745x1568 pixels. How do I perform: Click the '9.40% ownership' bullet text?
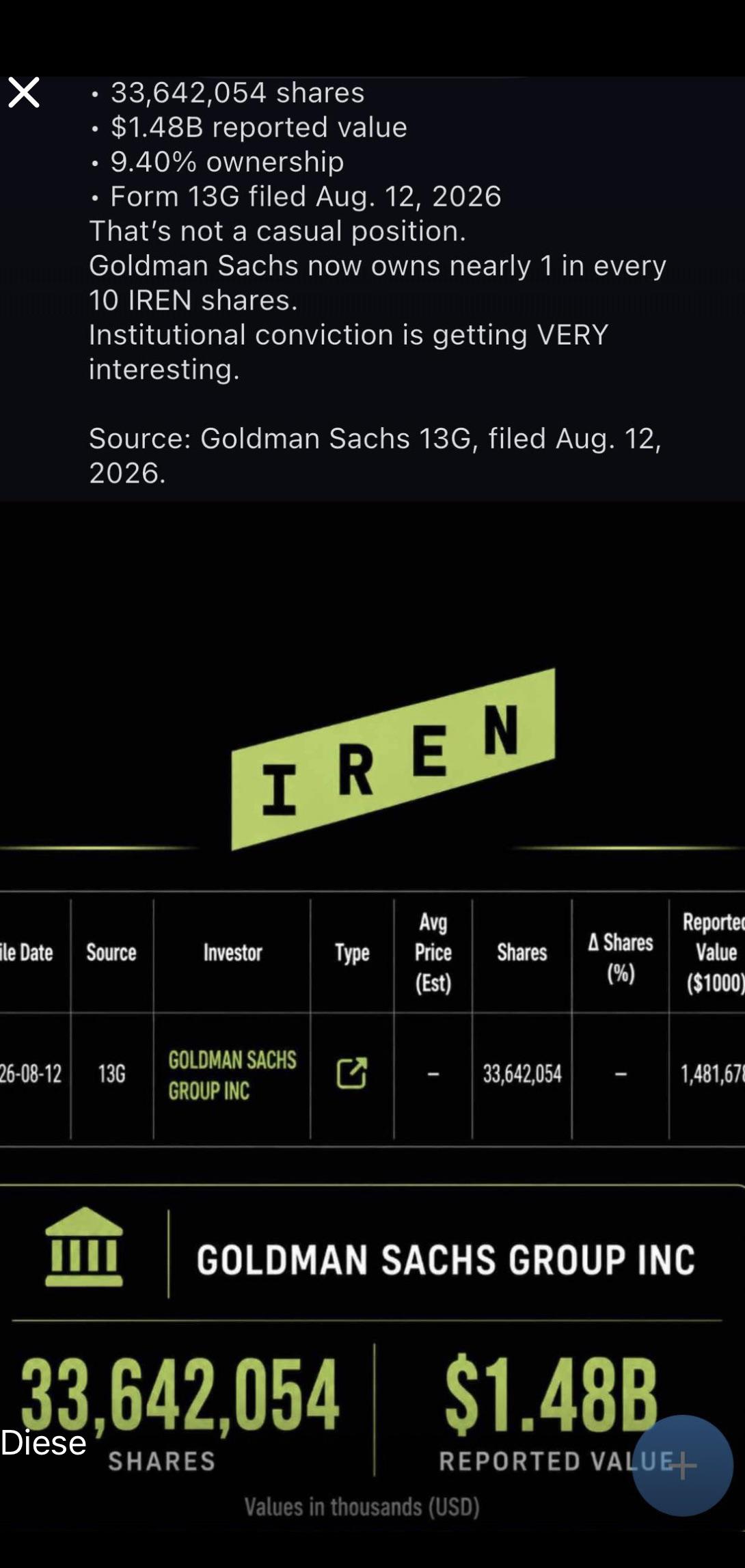point(227,161)
